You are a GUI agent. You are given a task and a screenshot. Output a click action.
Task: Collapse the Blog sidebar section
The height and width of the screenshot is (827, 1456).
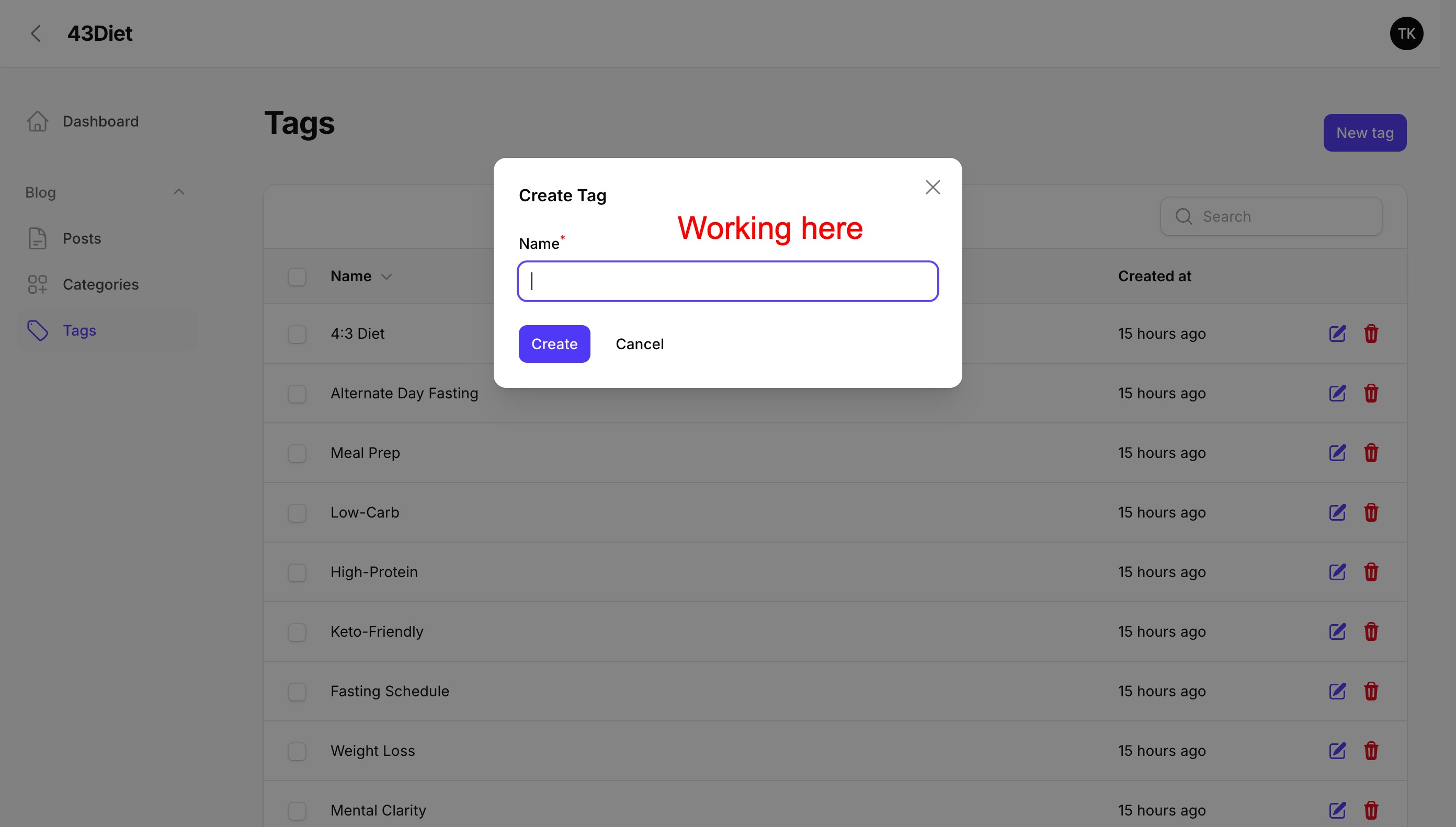tap(178, 192)
